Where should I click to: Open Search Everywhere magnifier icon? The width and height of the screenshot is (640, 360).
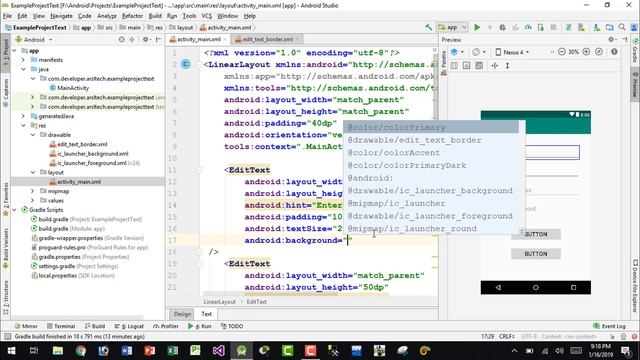pyautogui.click(x=622, y=27)
